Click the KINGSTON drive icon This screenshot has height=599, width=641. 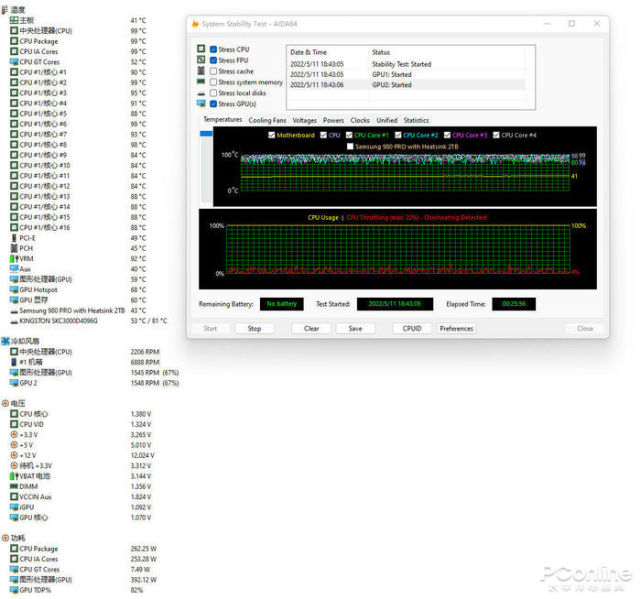[14, 321]
